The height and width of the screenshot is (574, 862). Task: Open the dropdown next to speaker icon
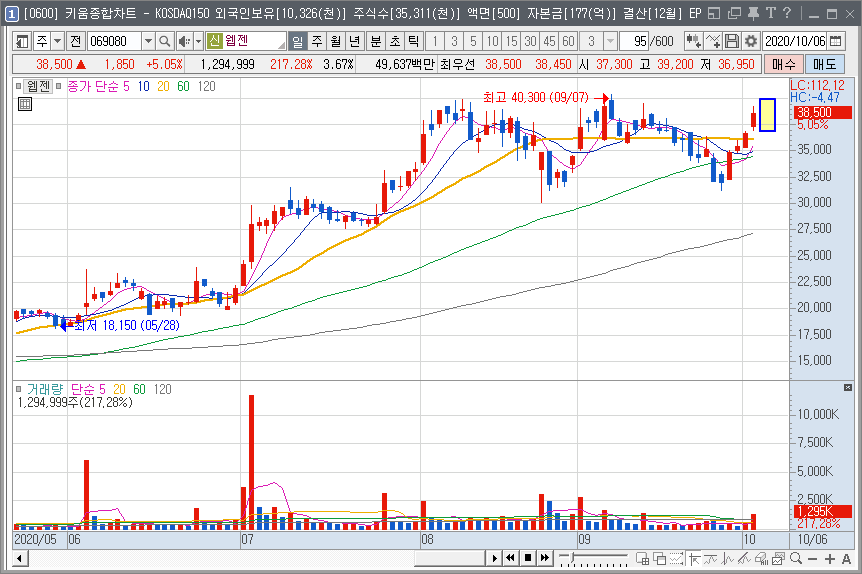click(198, 41)
